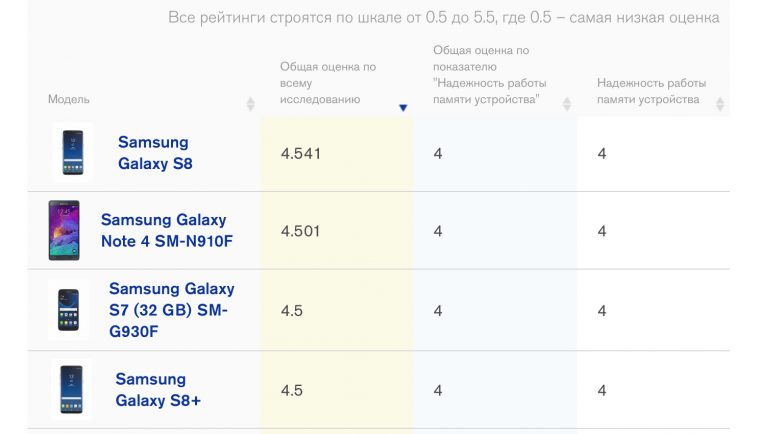This screenshot has height=434, width=760.
Task: Select the Galaxy S8+ phone thumbnail
Action: coord(71,389)
